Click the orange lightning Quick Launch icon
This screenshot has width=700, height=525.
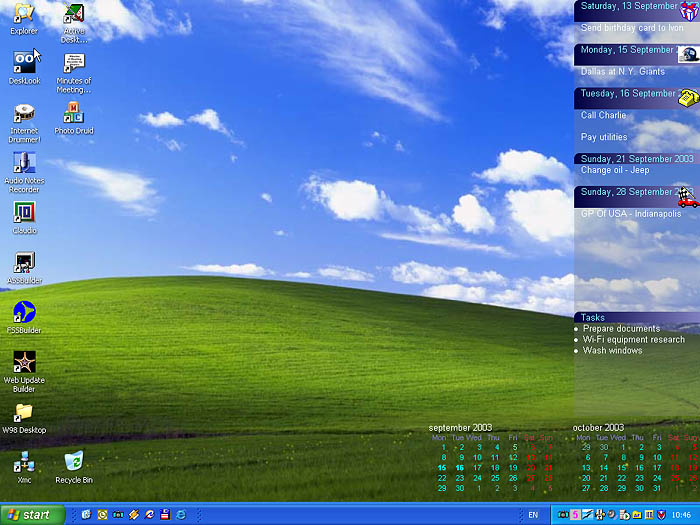(133, 515)
